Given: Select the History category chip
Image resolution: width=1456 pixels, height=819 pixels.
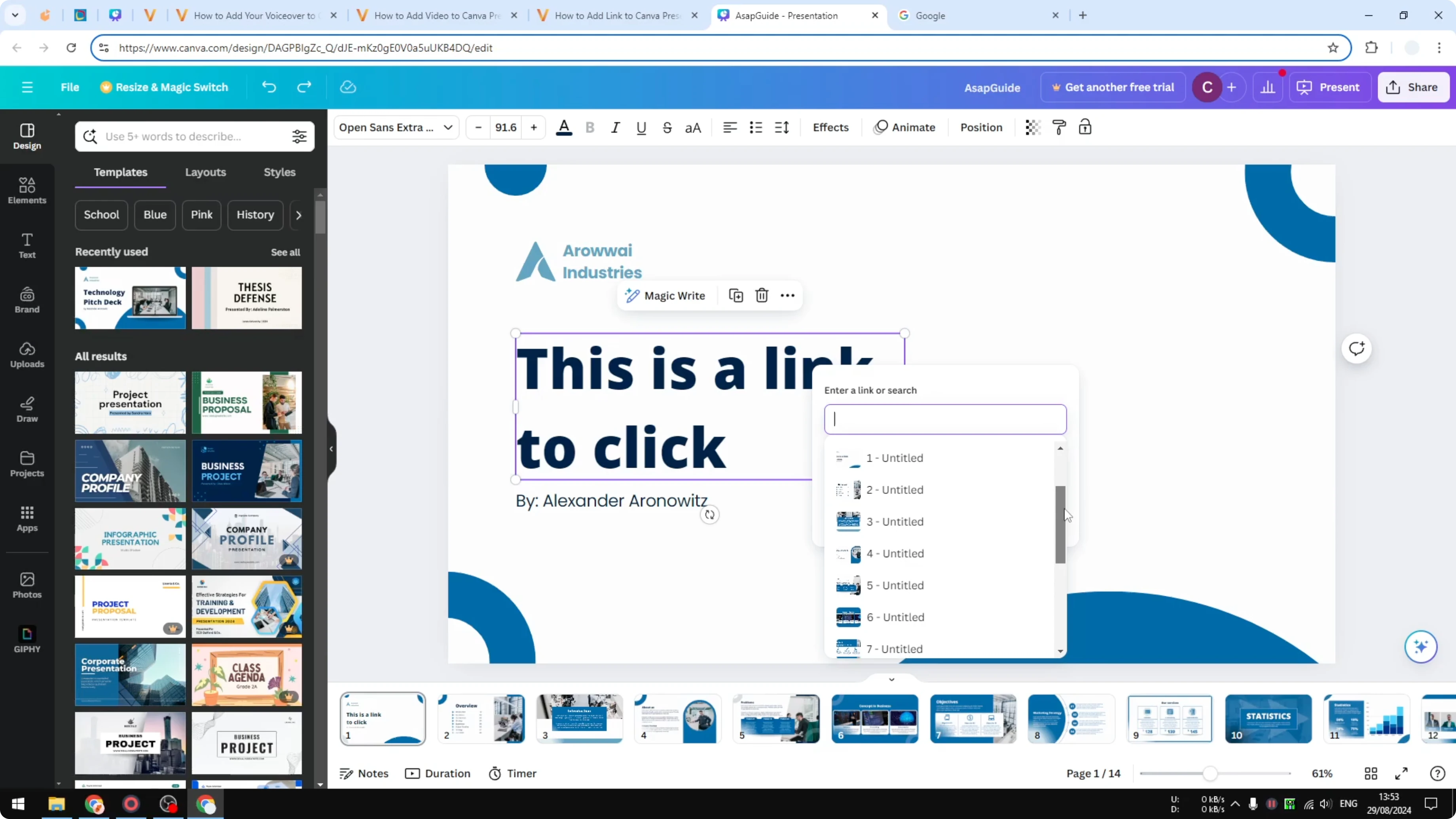Looking at the screenshot, I should point(255,215).
